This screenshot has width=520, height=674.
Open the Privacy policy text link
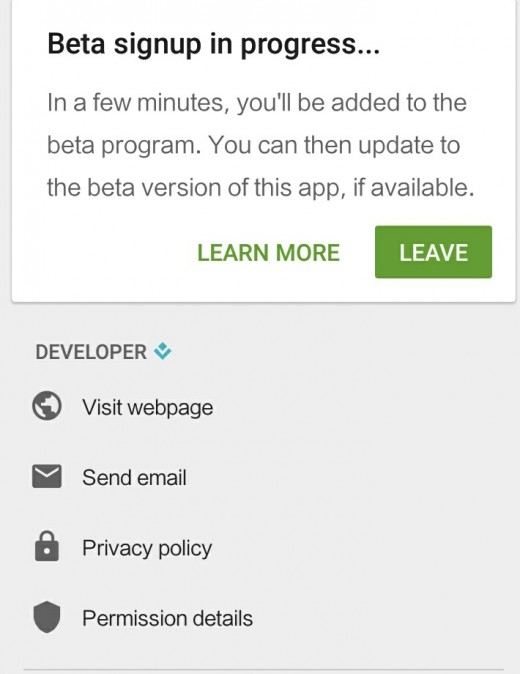point(147,548)
